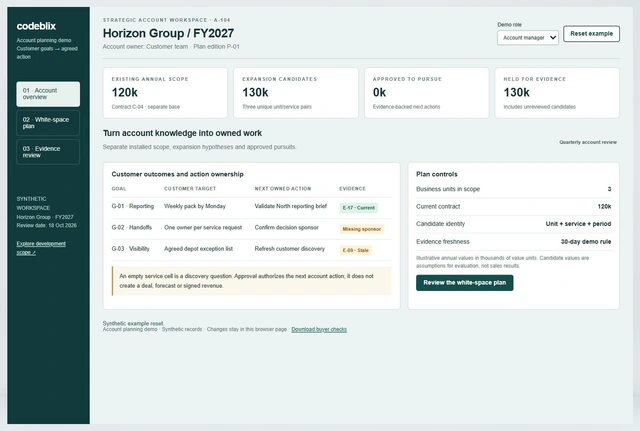Click Weekly pack by Monday target
The height and width of the screenshot is (431, 640).
click(195, 206)
